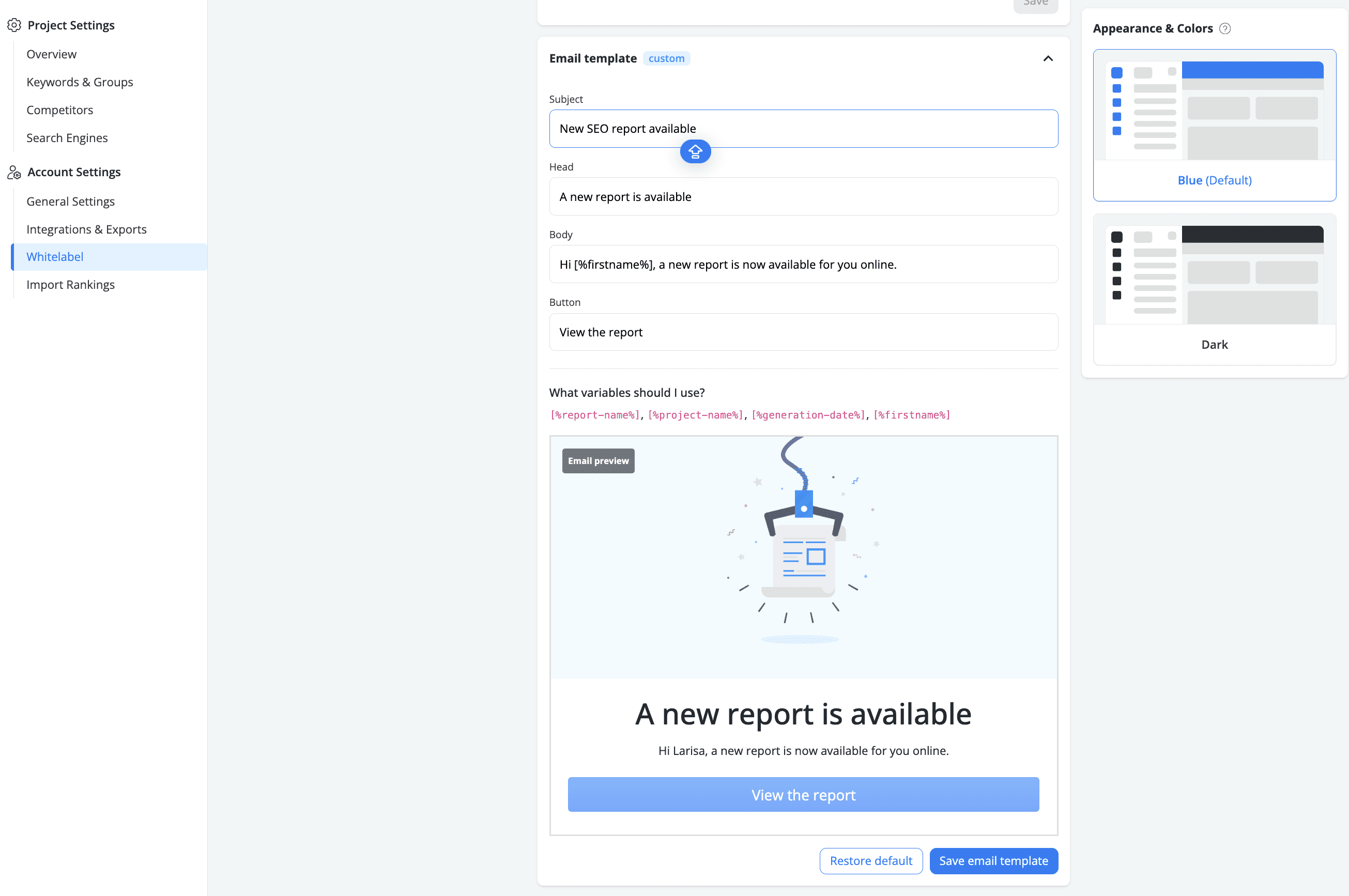Click the 'Hi Larisa' preview body text
1349x896 pixels.
click(803, 750)
